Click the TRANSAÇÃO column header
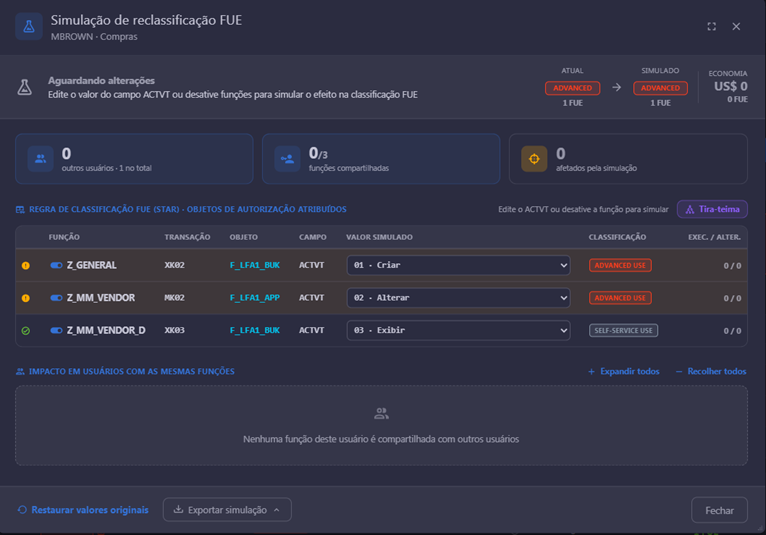This screenshot has height=535, width=766. (x=187, y=237)
